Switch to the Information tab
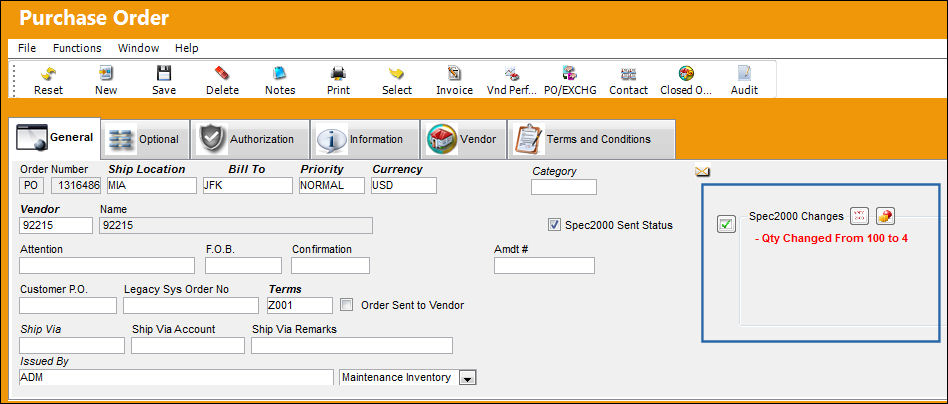The image size is (948, 404). [365, 139]
